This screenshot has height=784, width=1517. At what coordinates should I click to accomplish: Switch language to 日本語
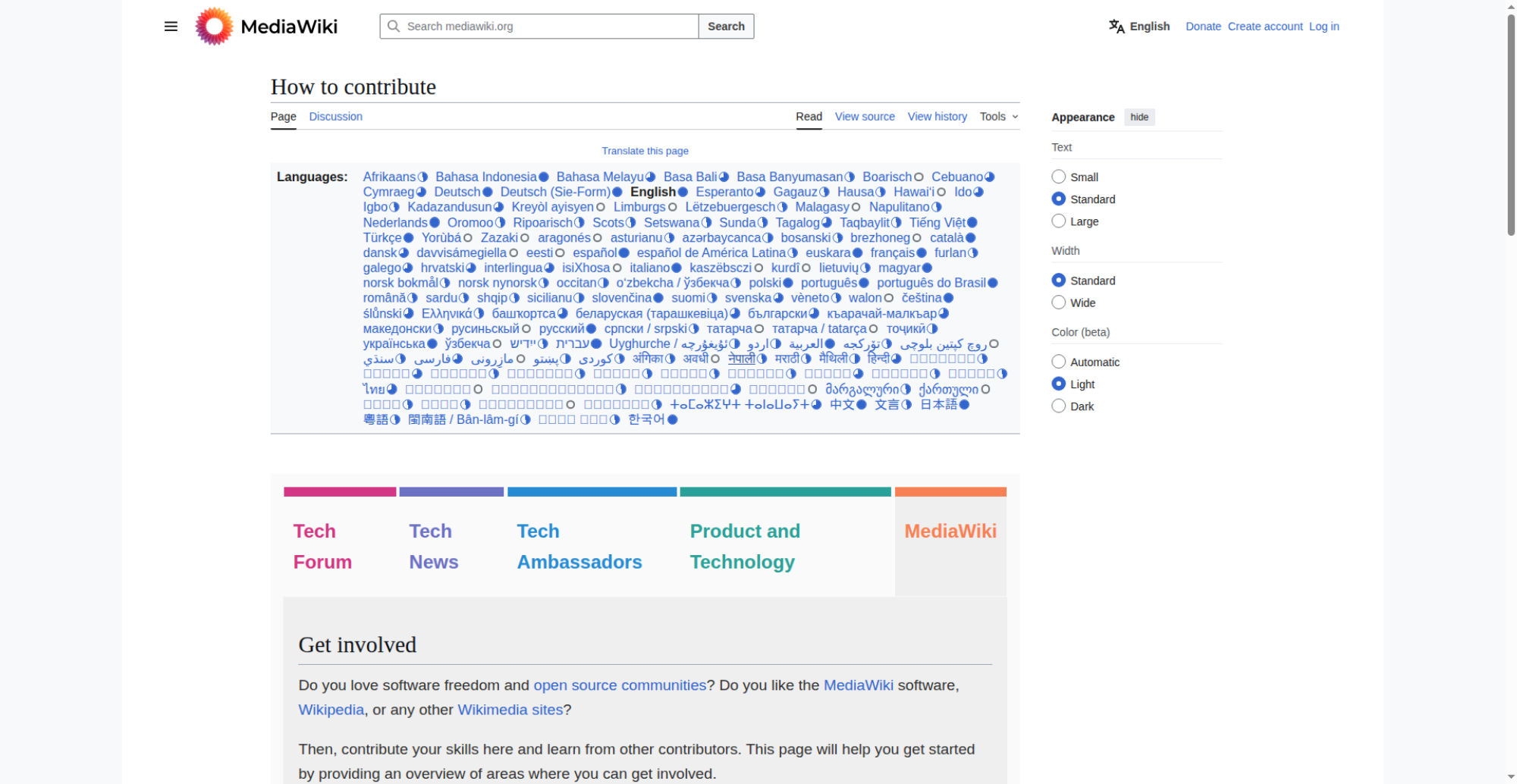click(x=939, y=404)
